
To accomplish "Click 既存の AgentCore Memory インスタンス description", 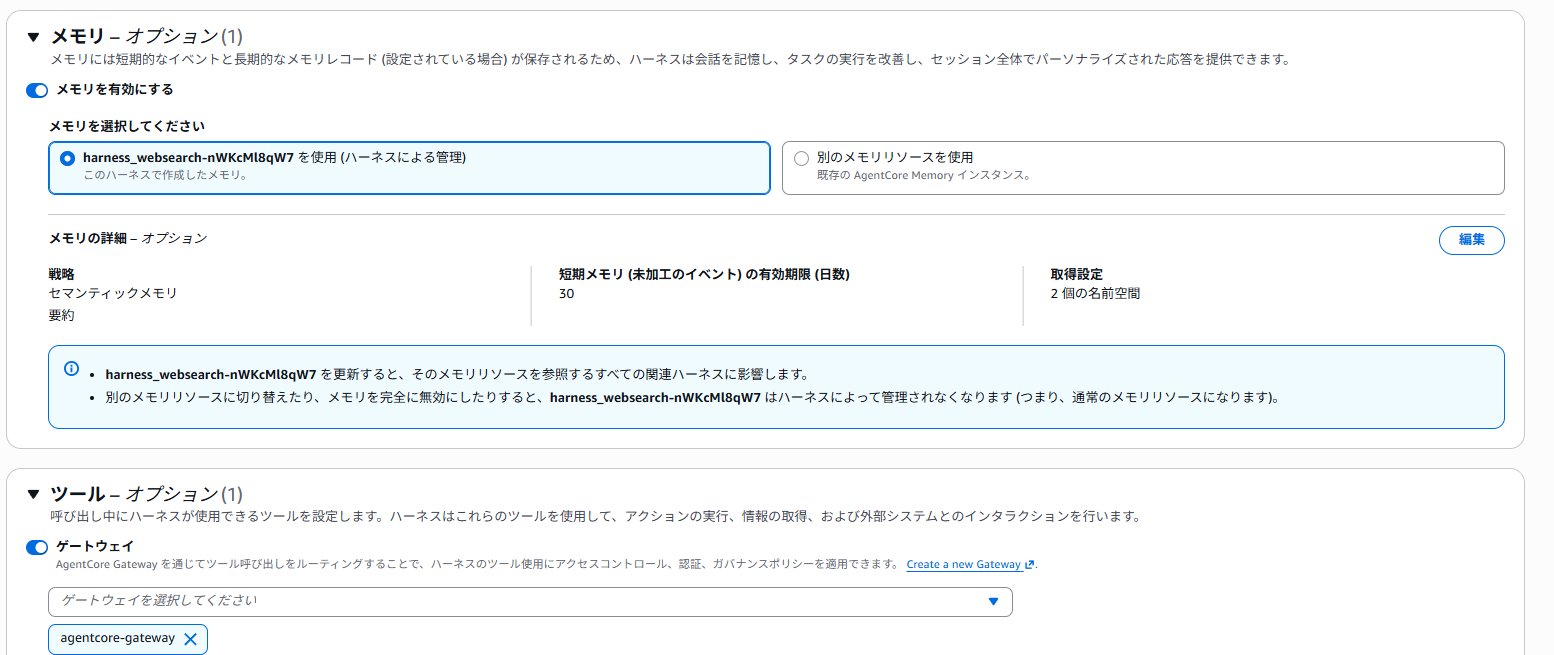I will (923, 175).
